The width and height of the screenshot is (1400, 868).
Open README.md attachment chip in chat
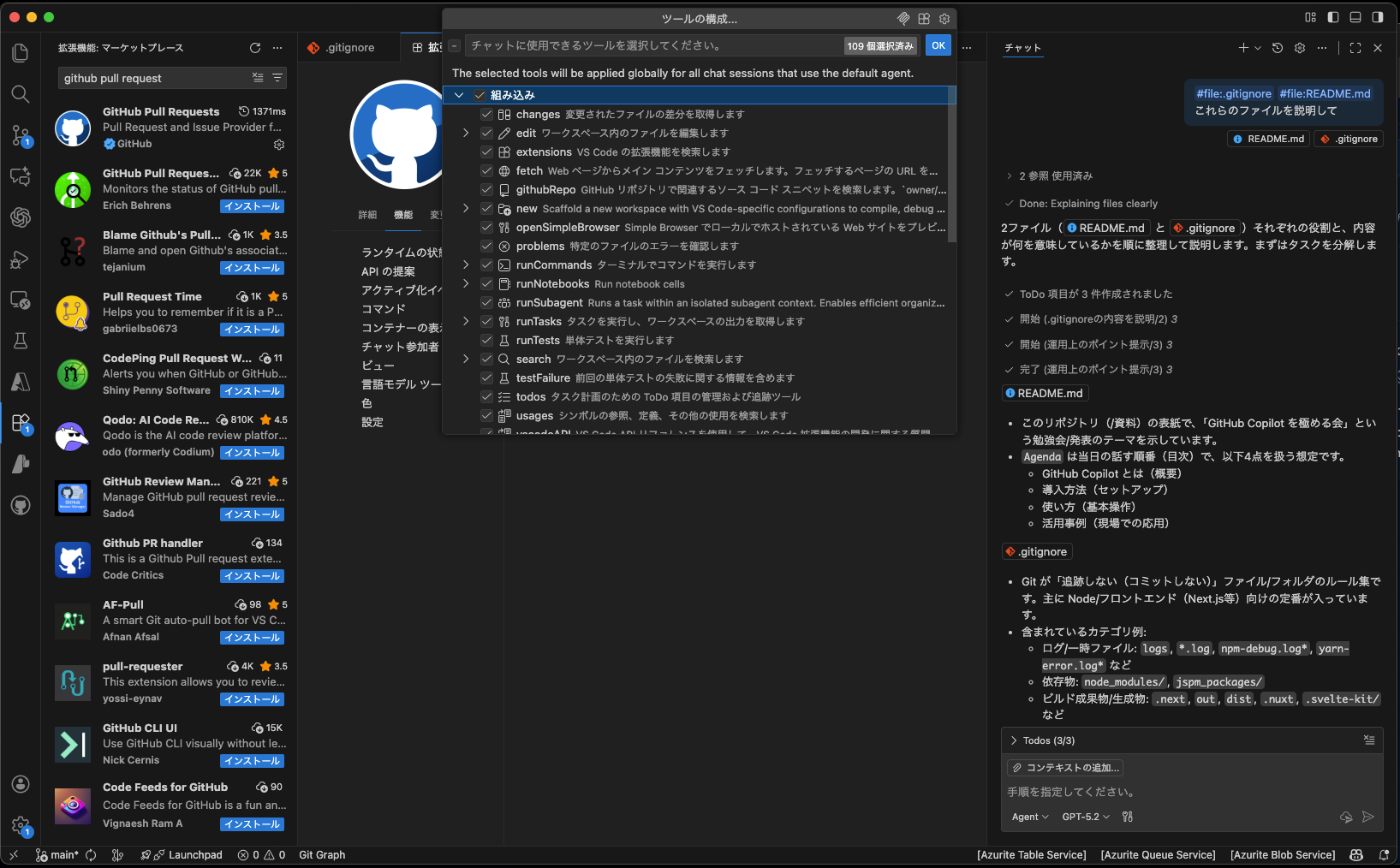coord(1268,139)
